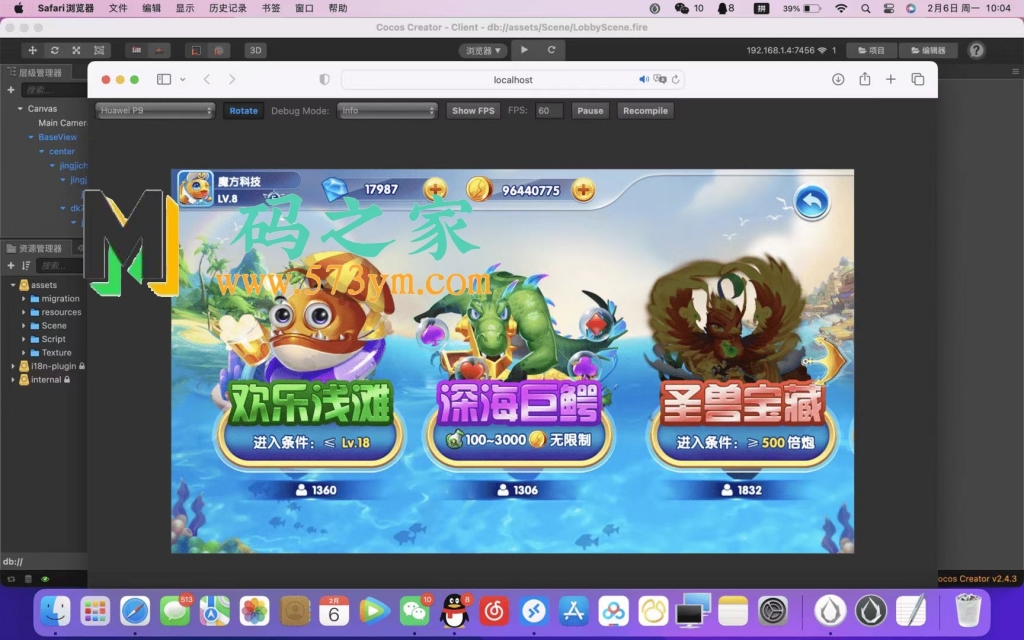Create new asset with assets panel plus button

10,265
